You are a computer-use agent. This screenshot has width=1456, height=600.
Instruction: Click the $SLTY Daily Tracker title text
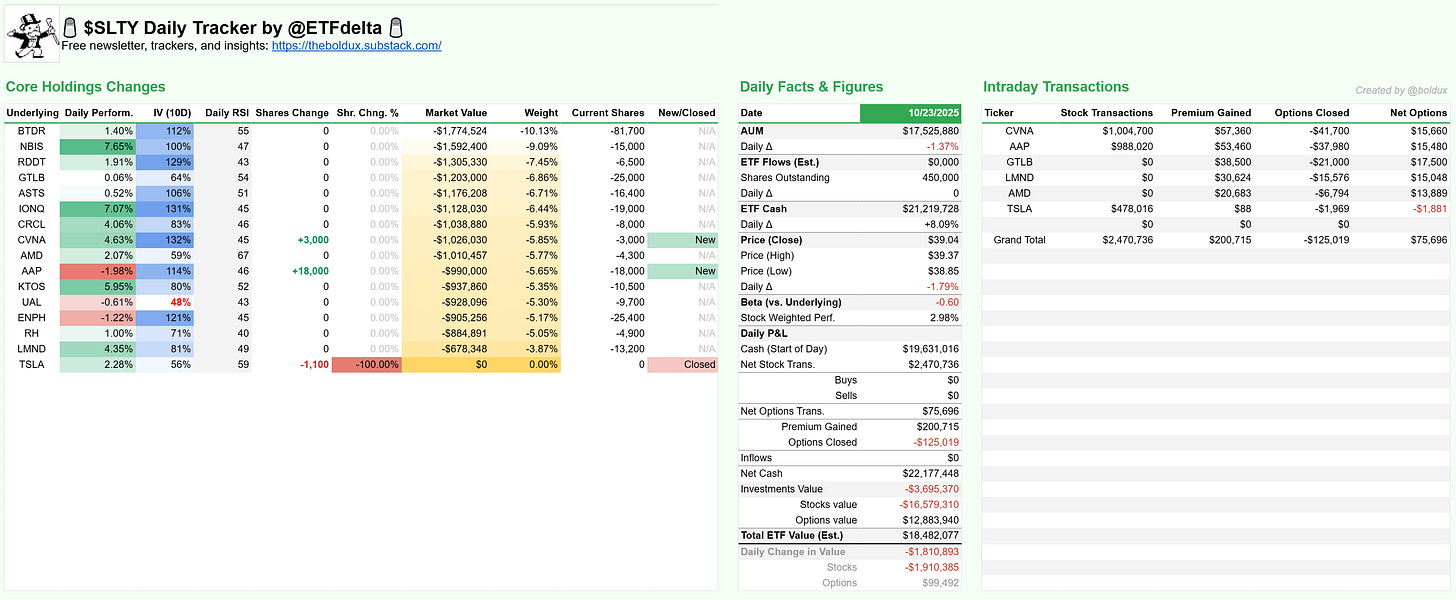(x=234, y=28)
